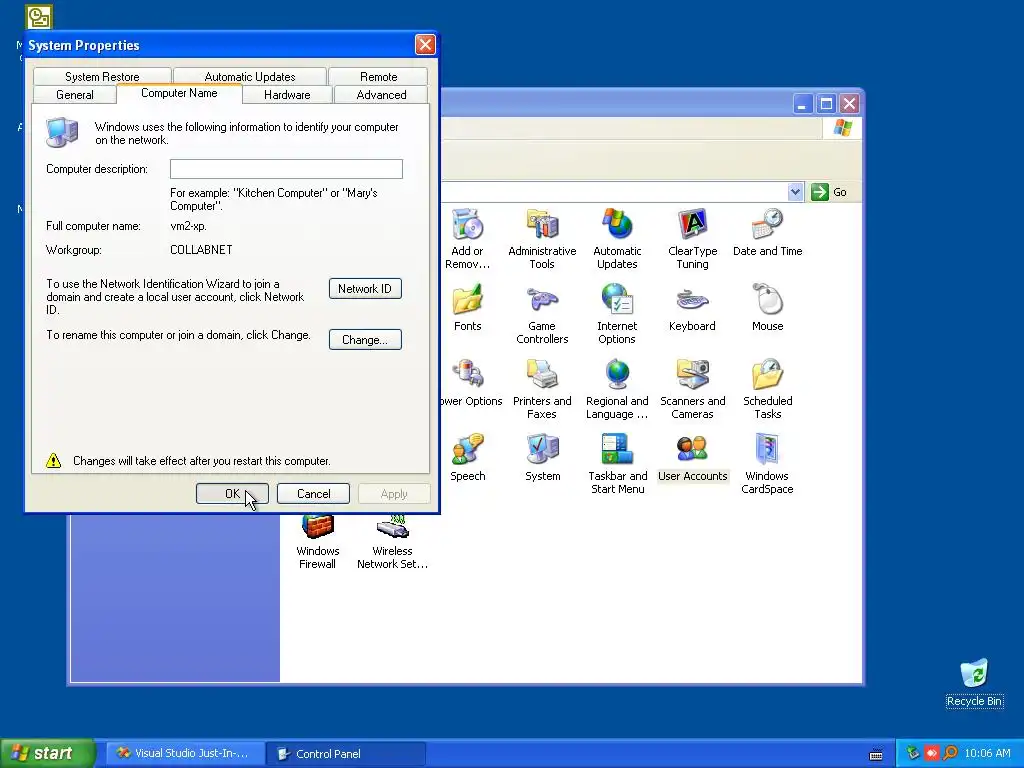The width and height of the screenshot is (1024, 768).
Task: Minimize the Control Panel window
Action: (803, 103)
